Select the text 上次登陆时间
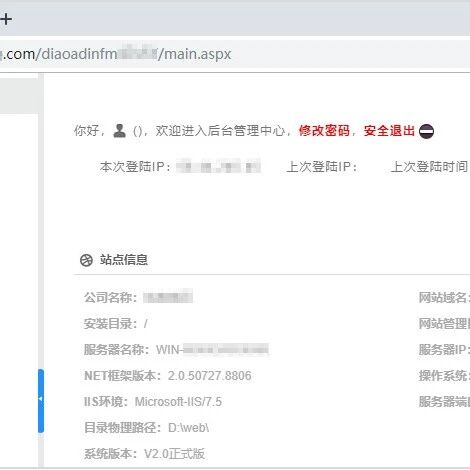The width and height of the screenshot is (470, 470). click(430, 166)
